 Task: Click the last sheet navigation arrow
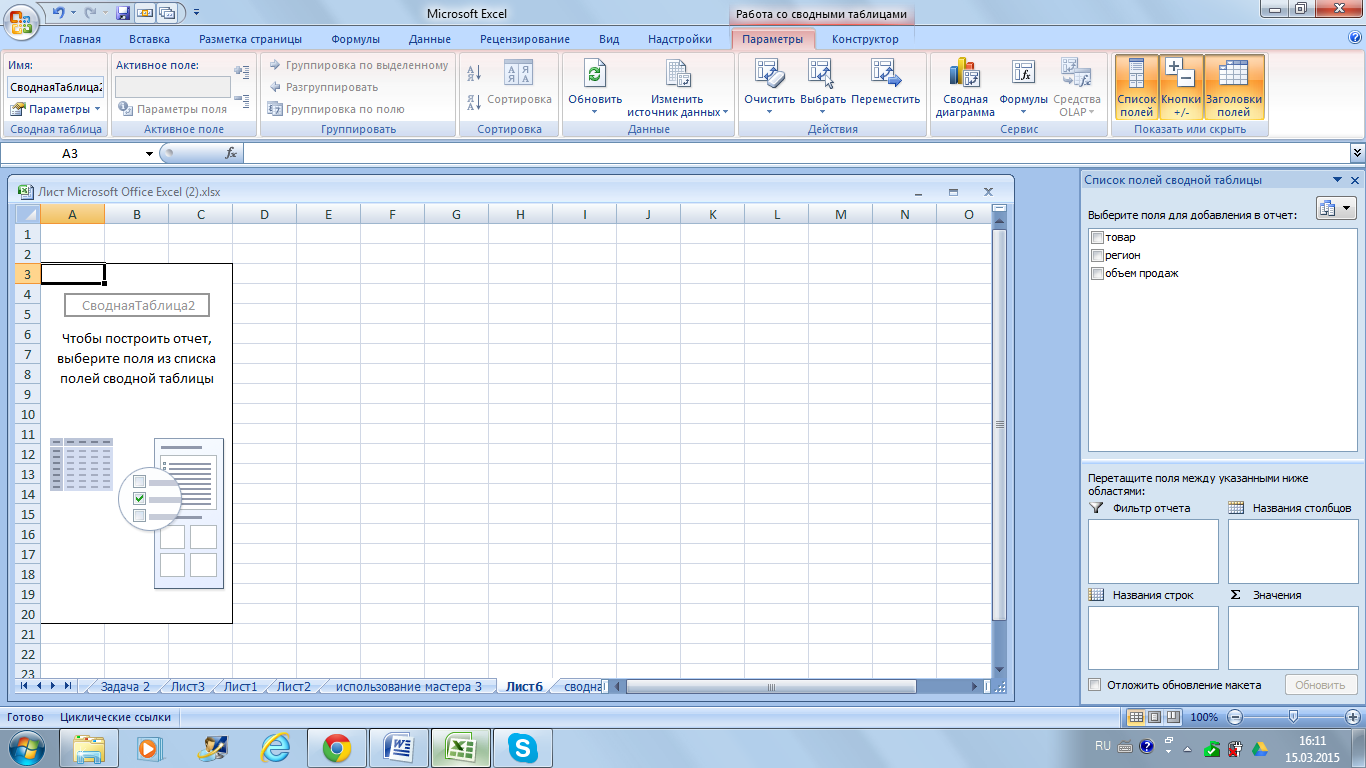(68, 686)
